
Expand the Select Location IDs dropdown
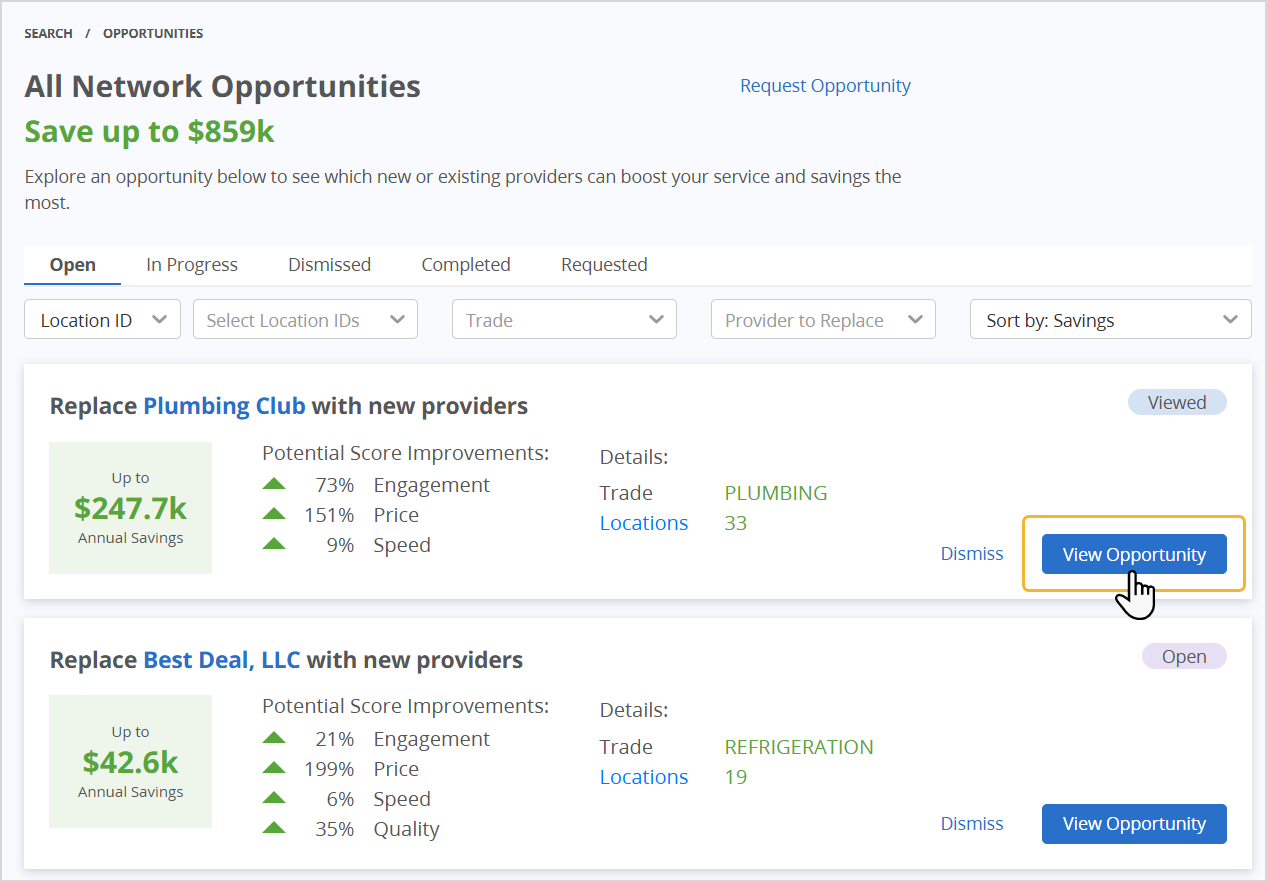pyautogui.click(x=304, y=320)
